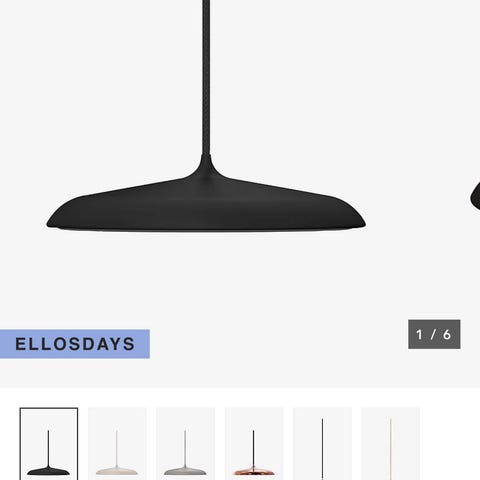Select the black pendant lamp thumbnail

click(x=49, y=444)
